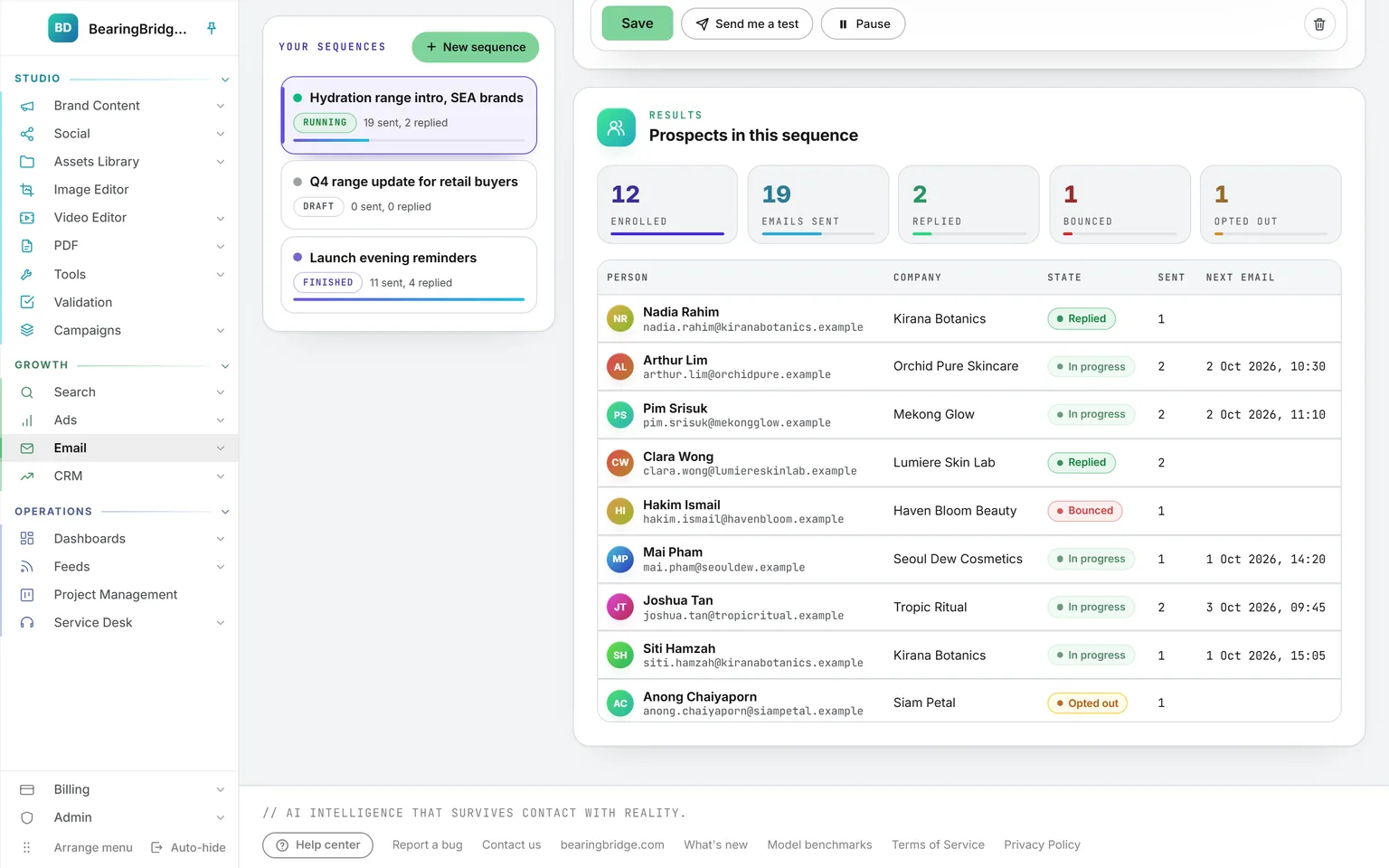Click the Tools wrench icon

27,274
